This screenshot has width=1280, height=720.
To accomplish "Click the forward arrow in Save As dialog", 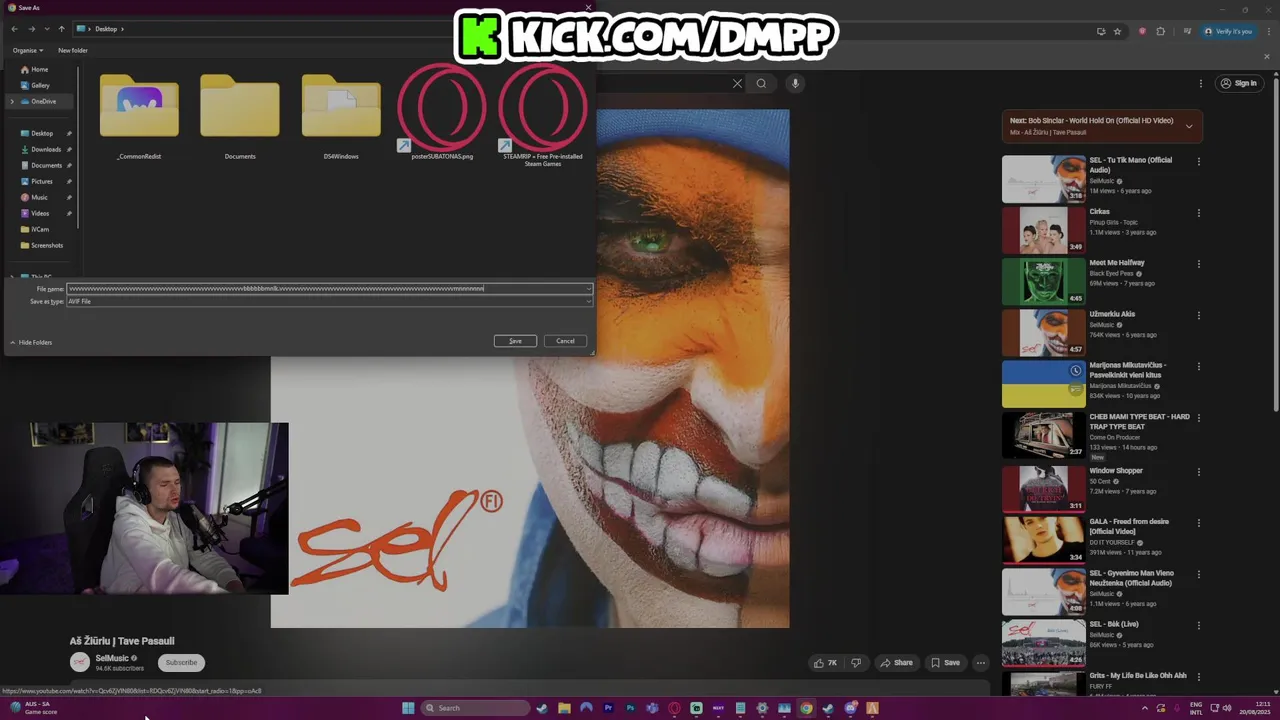I will 30,29.
